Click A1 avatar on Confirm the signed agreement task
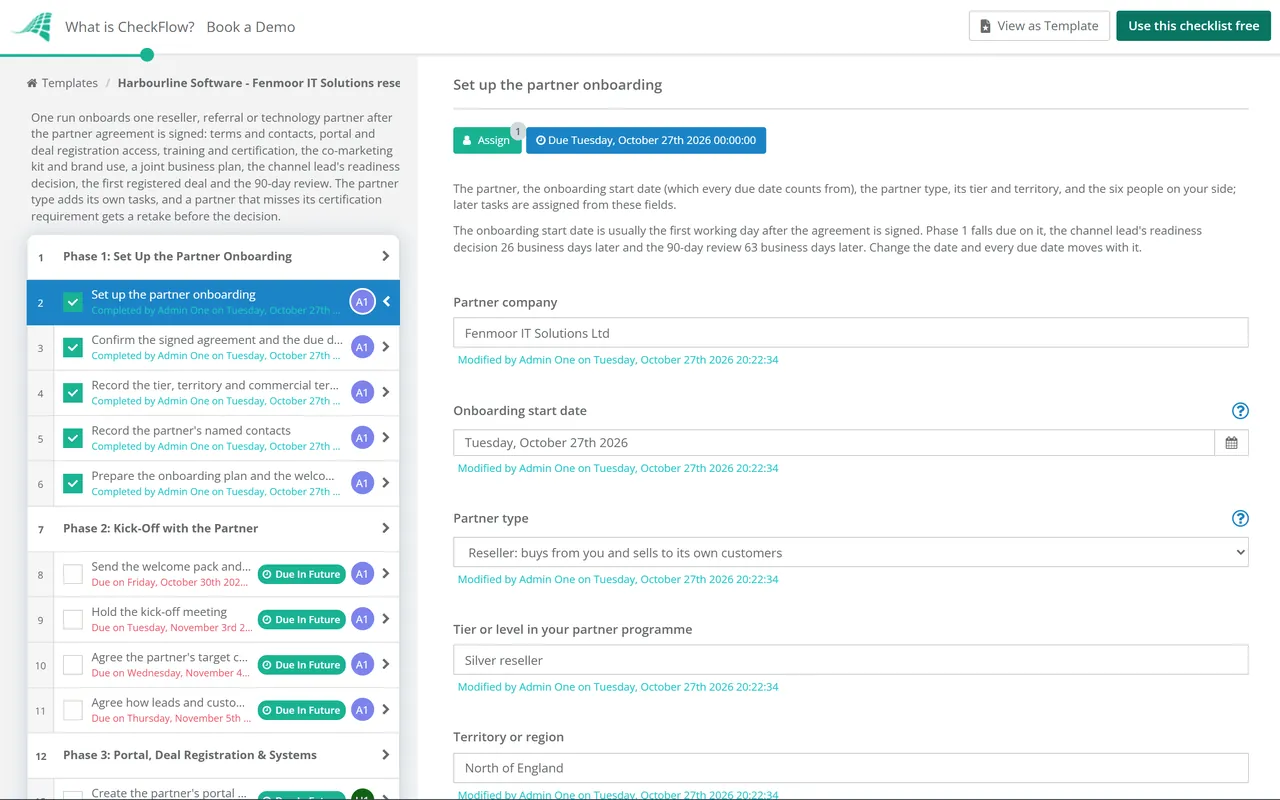The width and height of the screenshot is (1280, 800). [362, 347]
